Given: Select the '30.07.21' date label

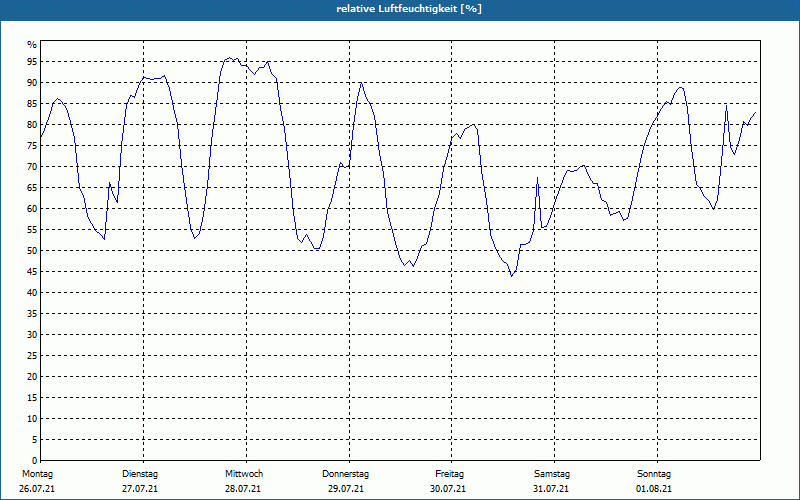Looking at the screenshot, I should (x=448, y=489).
